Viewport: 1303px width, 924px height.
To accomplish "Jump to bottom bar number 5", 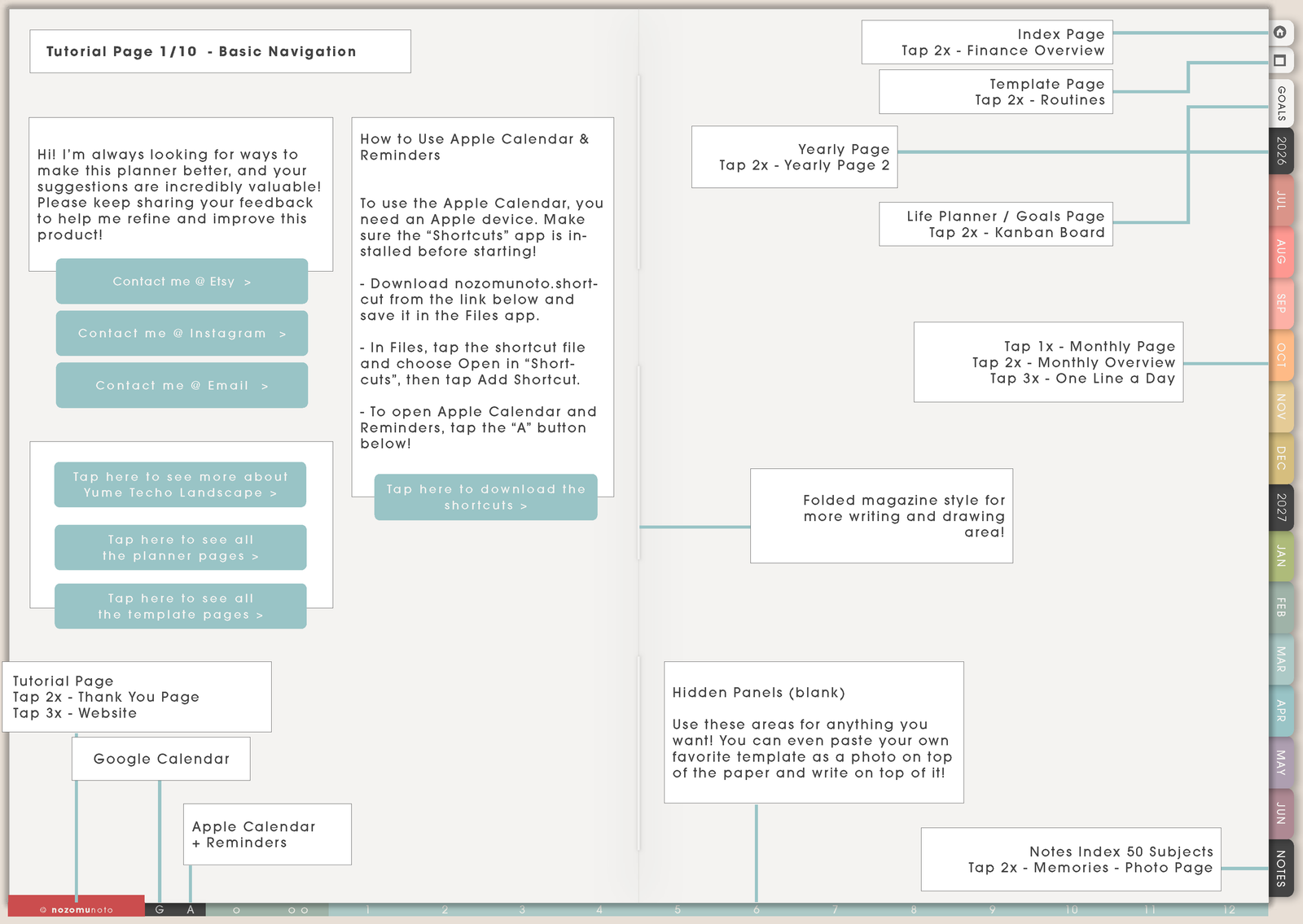I will (678, 910).
